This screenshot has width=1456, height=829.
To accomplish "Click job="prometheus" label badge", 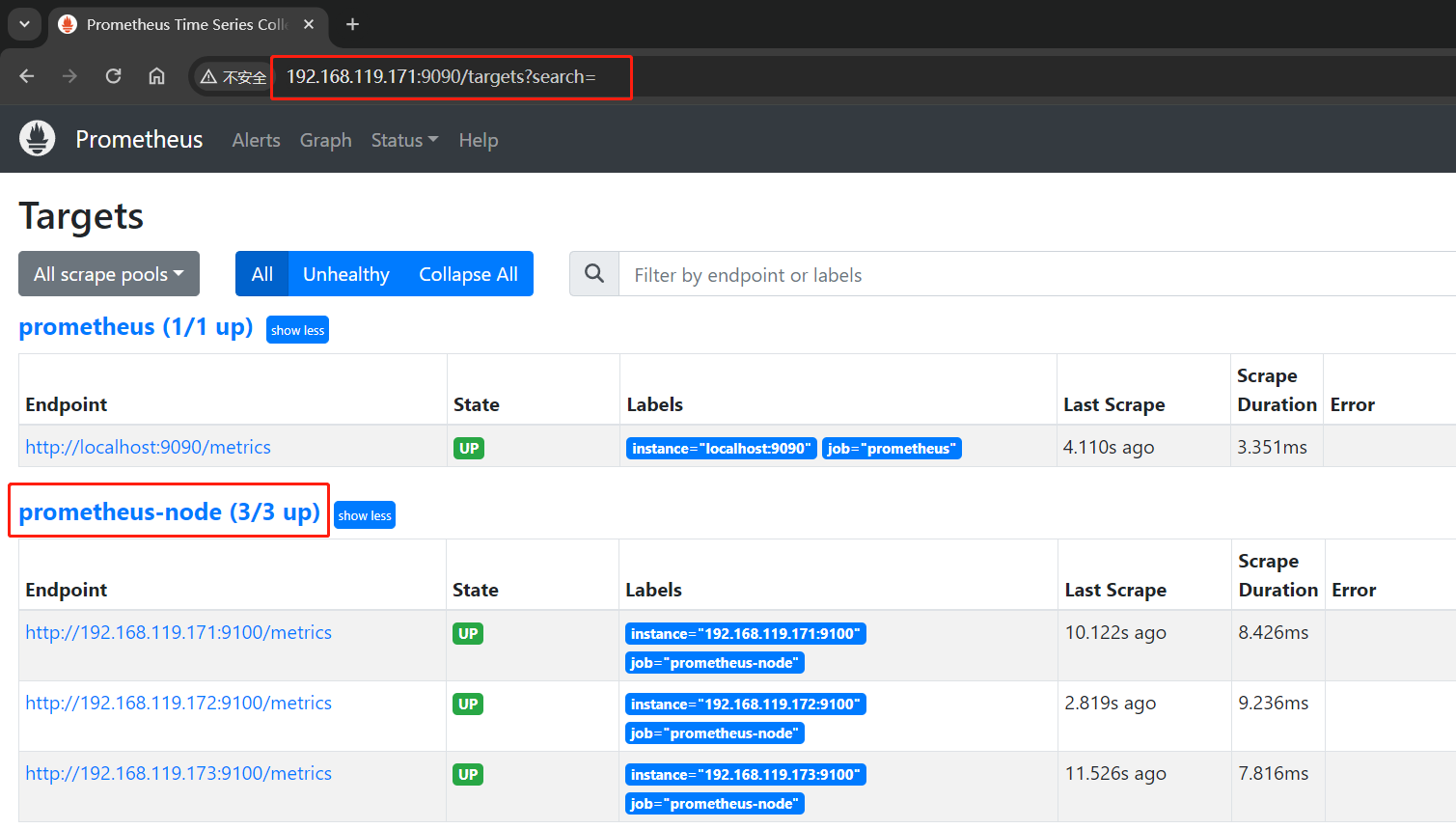I will tap(892, 449).
